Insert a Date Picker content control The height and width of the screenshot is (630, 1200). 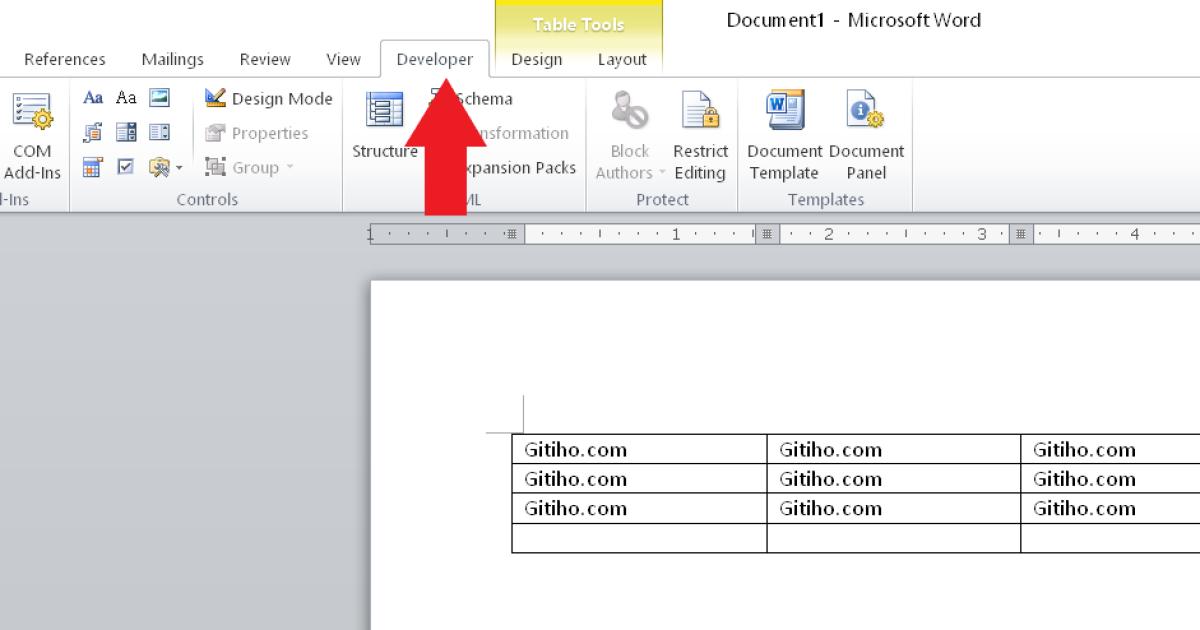tap(93, 167)
